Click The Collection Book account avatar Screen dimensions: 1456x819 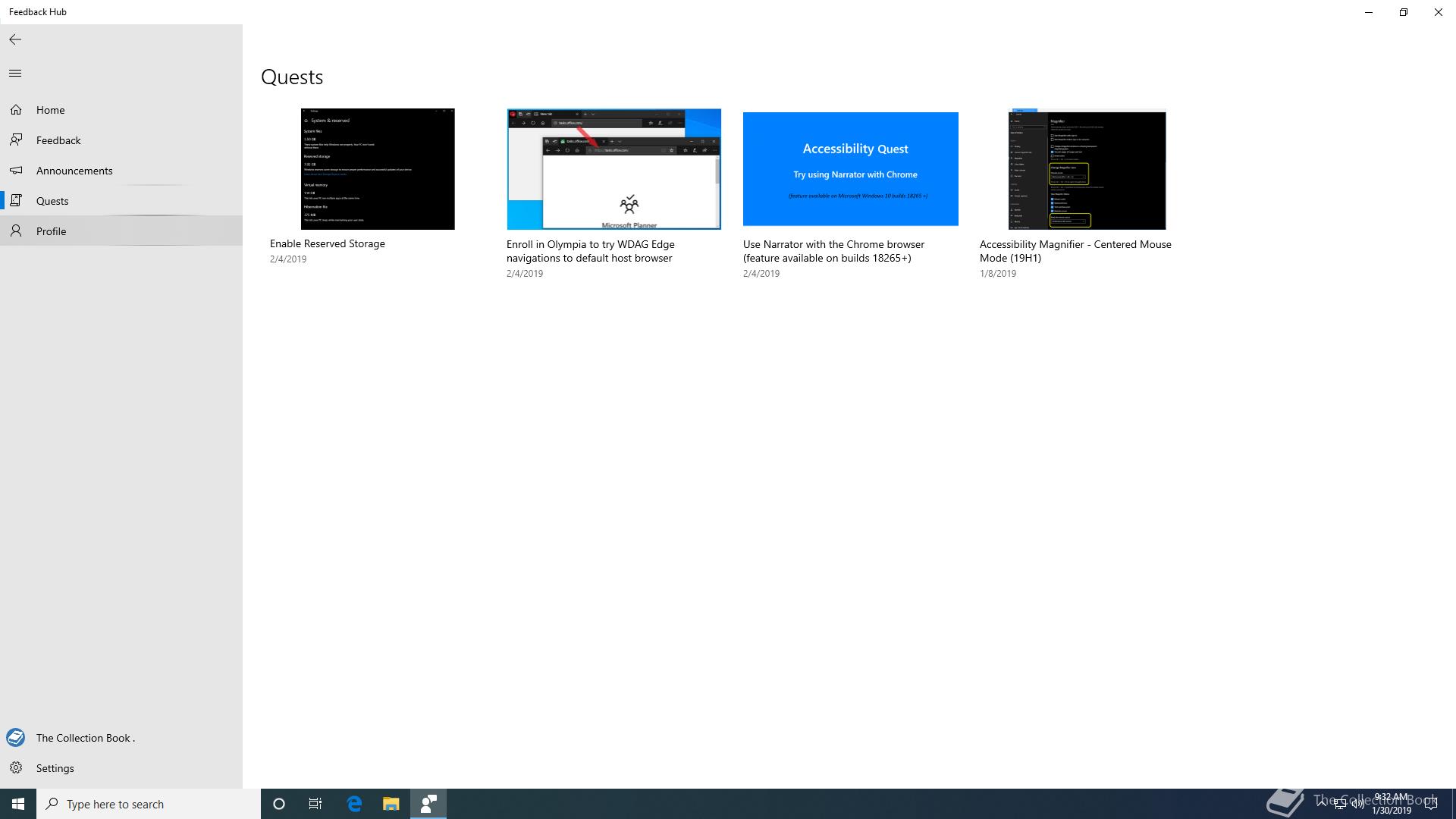(x=16, y=737)
